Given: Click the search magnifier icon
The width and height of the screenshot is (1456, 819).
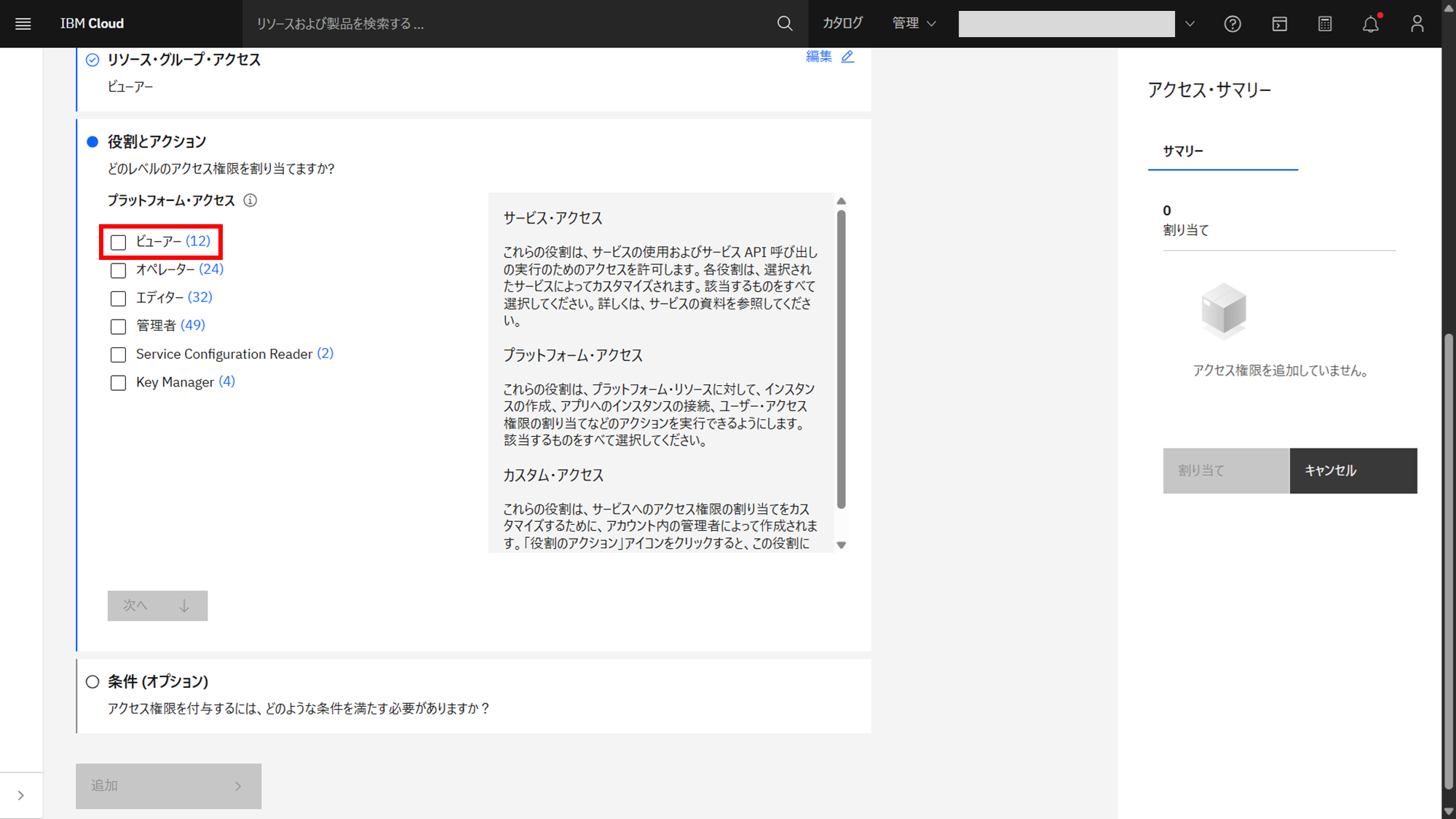Looking at the screenshot, I should tap(785, 23).
